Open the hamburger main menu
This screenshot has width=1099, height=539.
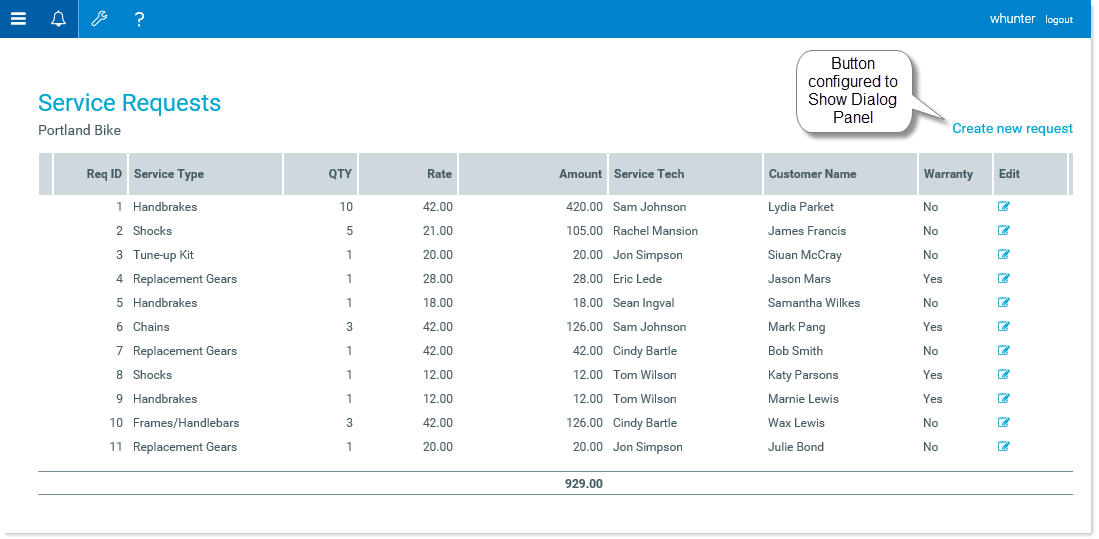(18, 19)
